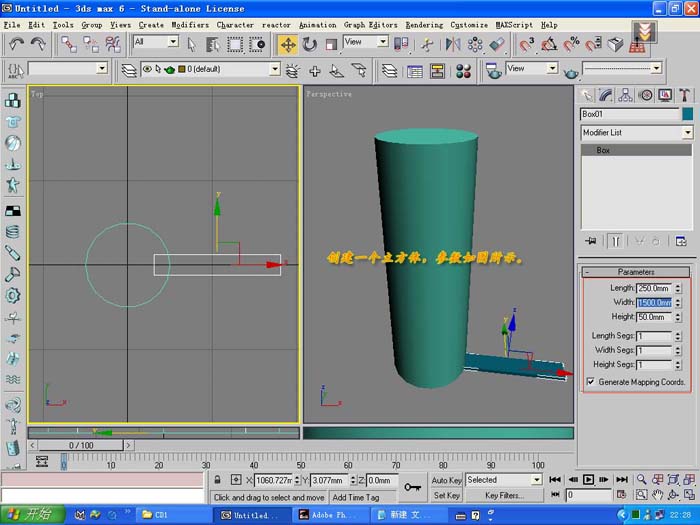Select the Unlink Selection tool
The height and width of the screenshot is (525, 700).
coord(91,45)
